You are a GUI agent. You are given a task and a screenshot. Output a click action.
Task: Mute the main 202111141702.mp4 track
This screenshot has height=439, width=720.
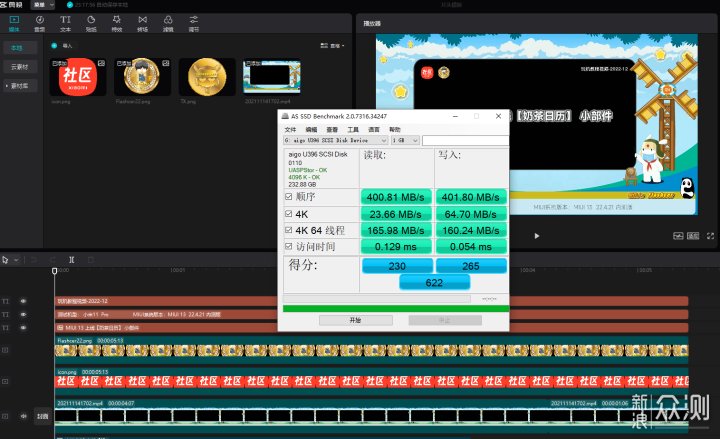pos(23,416)
